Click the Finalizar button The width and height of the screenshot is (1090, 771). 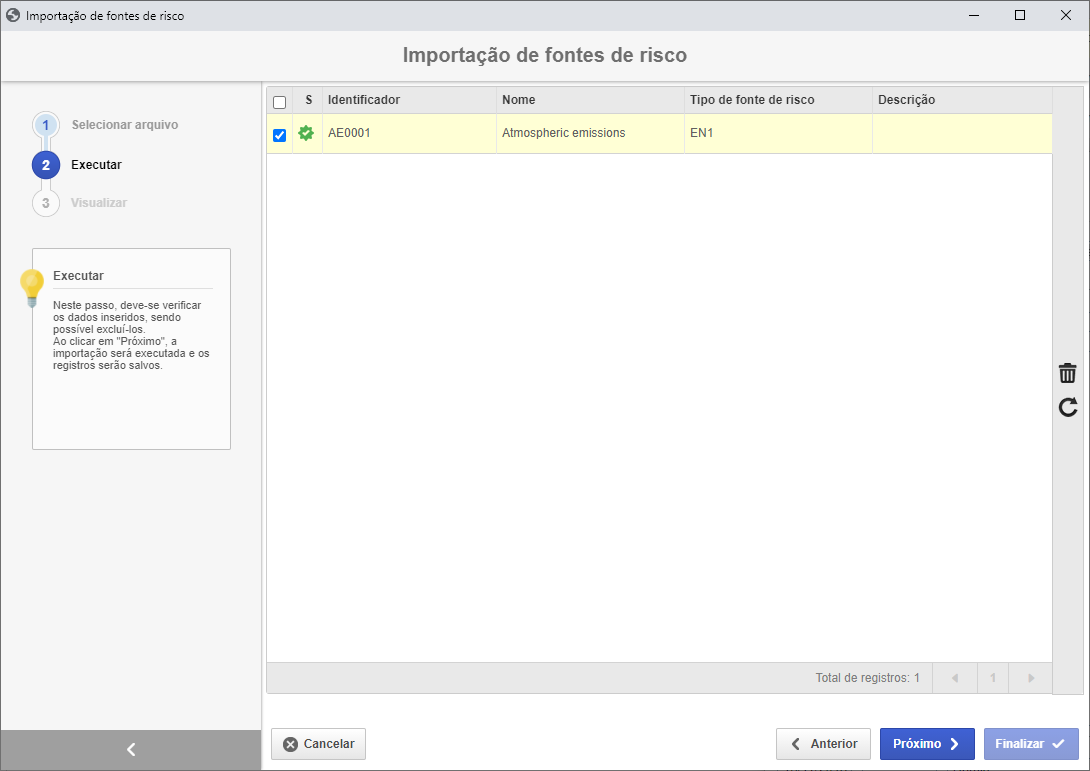coord(1031,744)
